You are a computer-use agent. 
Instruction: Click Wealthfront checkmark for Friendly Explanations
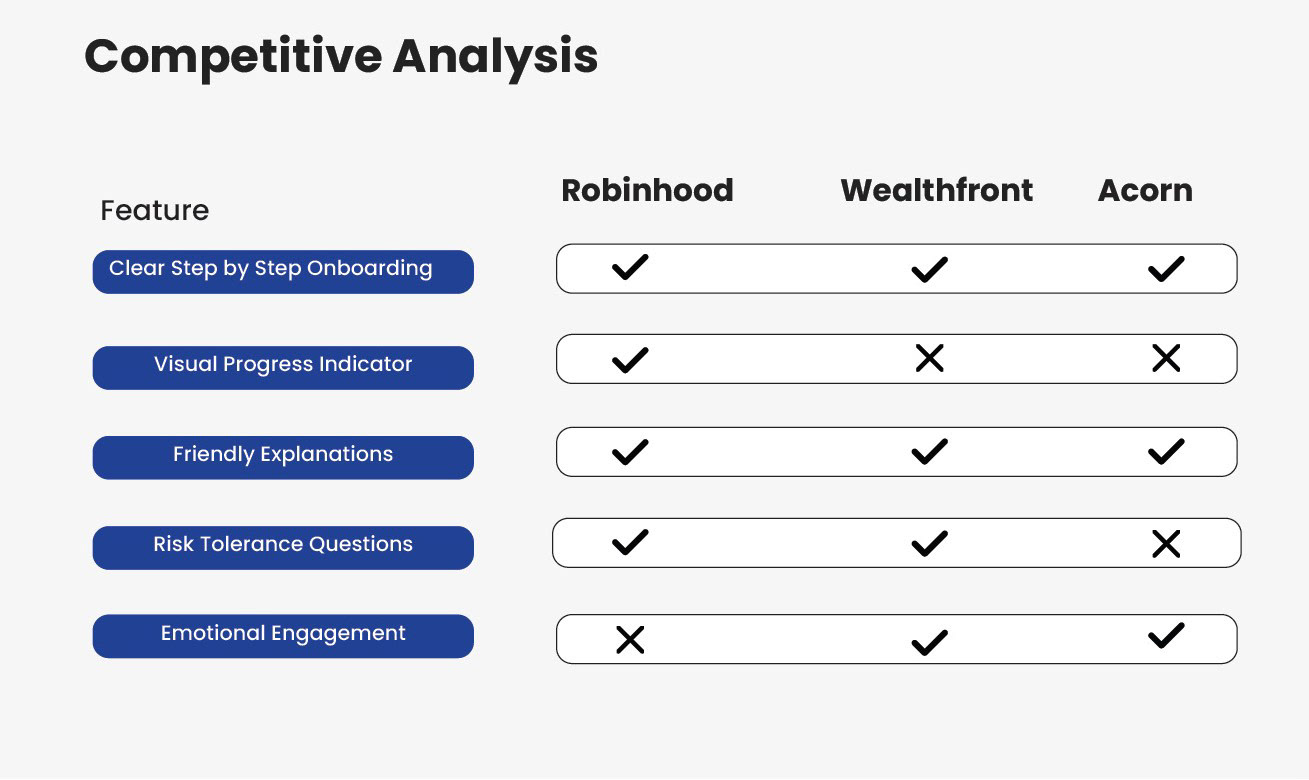tap(929, 452)
